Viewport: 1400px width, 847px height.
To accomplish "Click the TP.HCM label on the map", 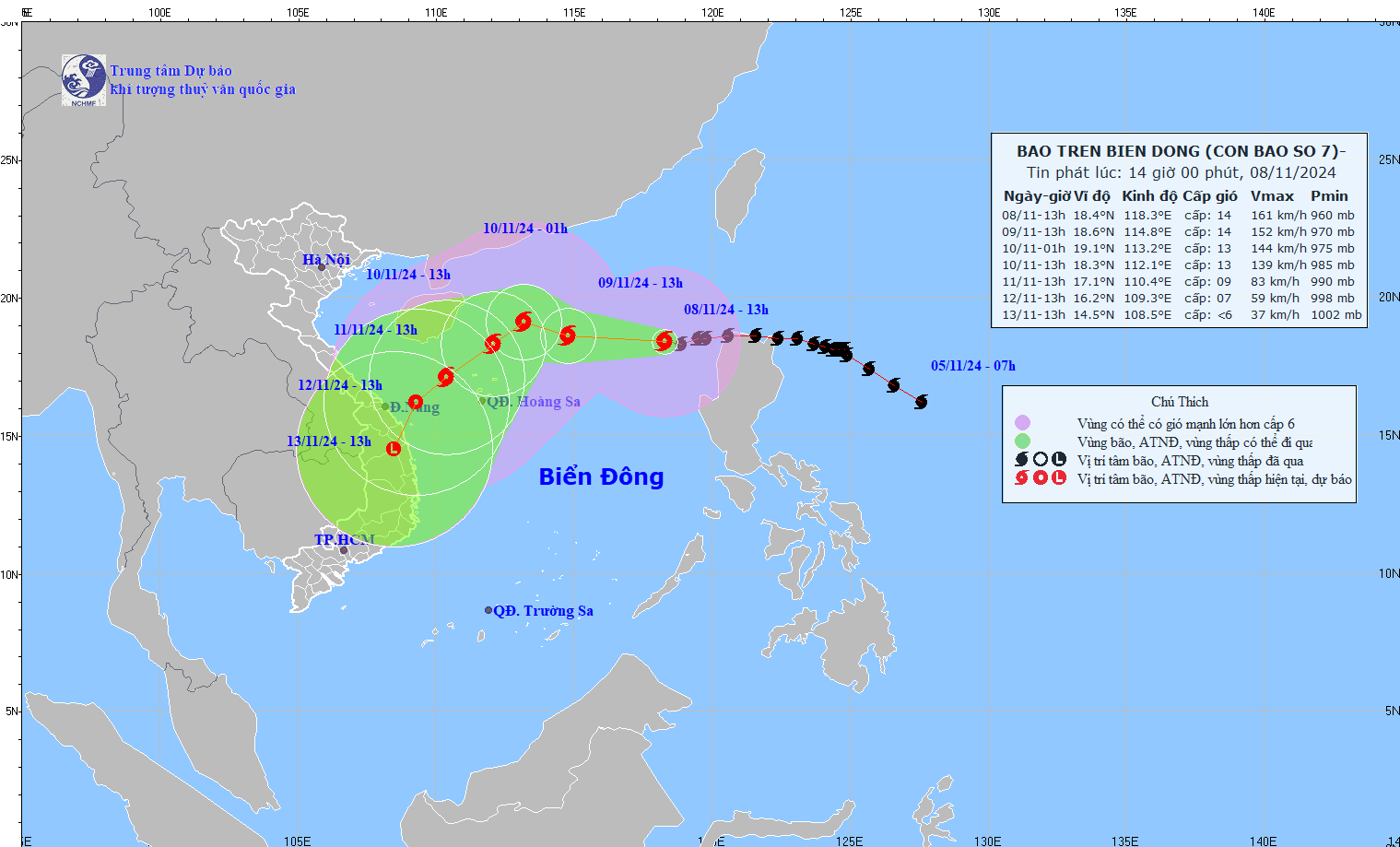I will click(346, 538).
